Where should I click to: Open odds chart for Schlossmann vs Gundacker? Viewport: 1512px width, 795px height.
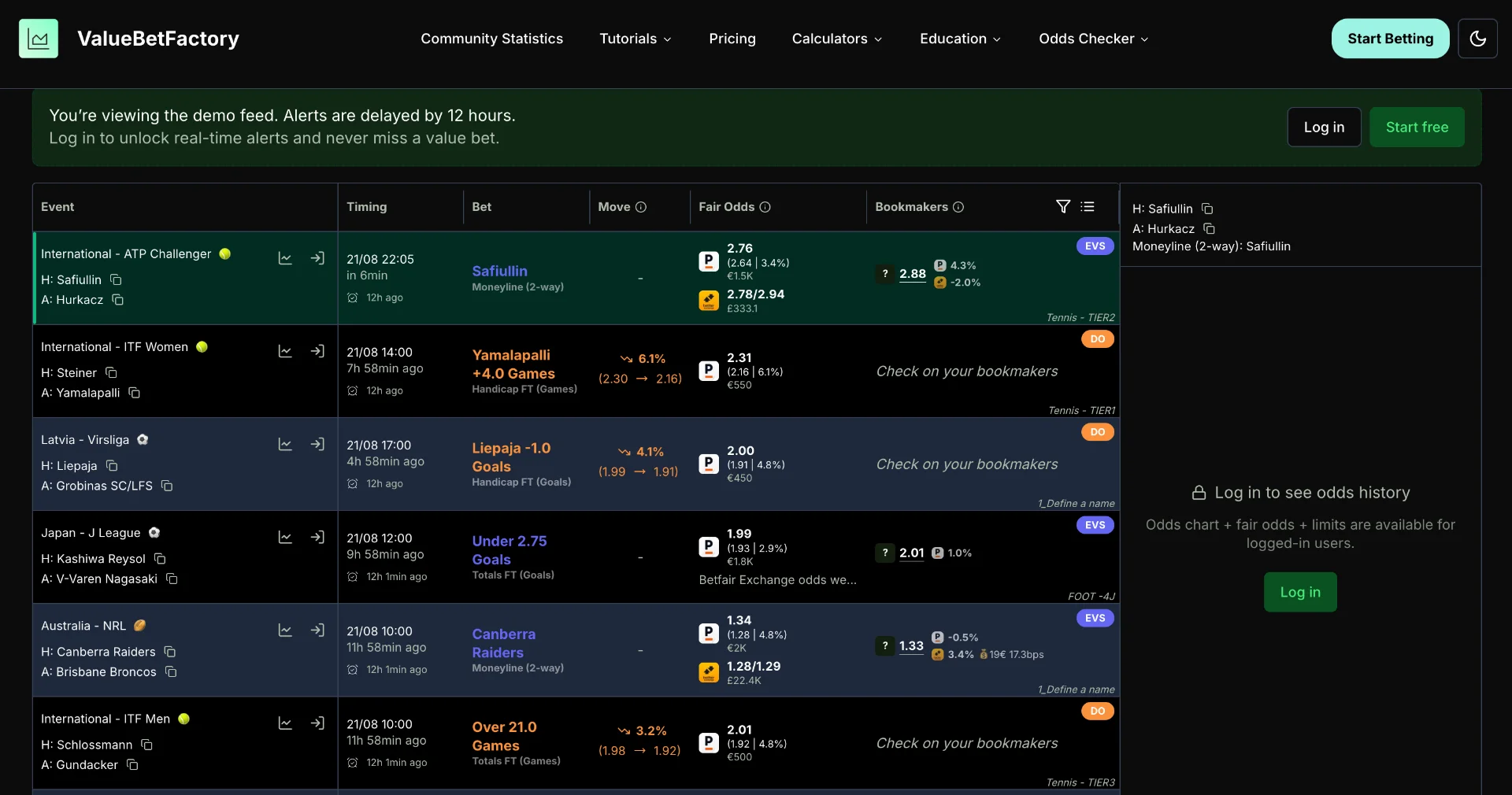pyautogui.click(x=285, y=723)
